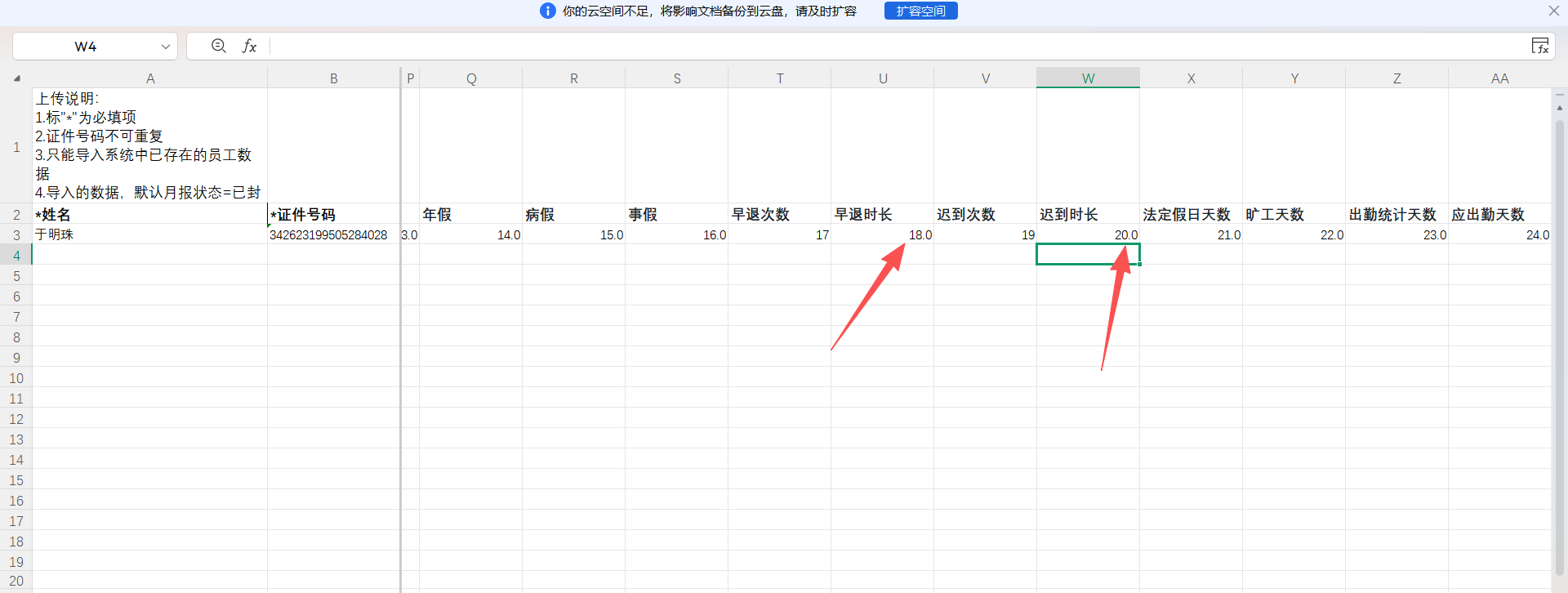This screenshot has height=593, width=1568.
Task: Click the fx insert function icon
Action: (249, 47)
